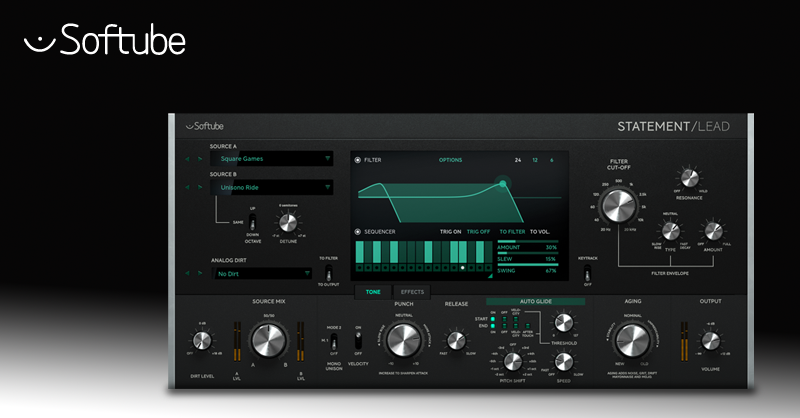800x418 pixels.
Task: Select next Source B preset arrow
Action: point(199,187)
